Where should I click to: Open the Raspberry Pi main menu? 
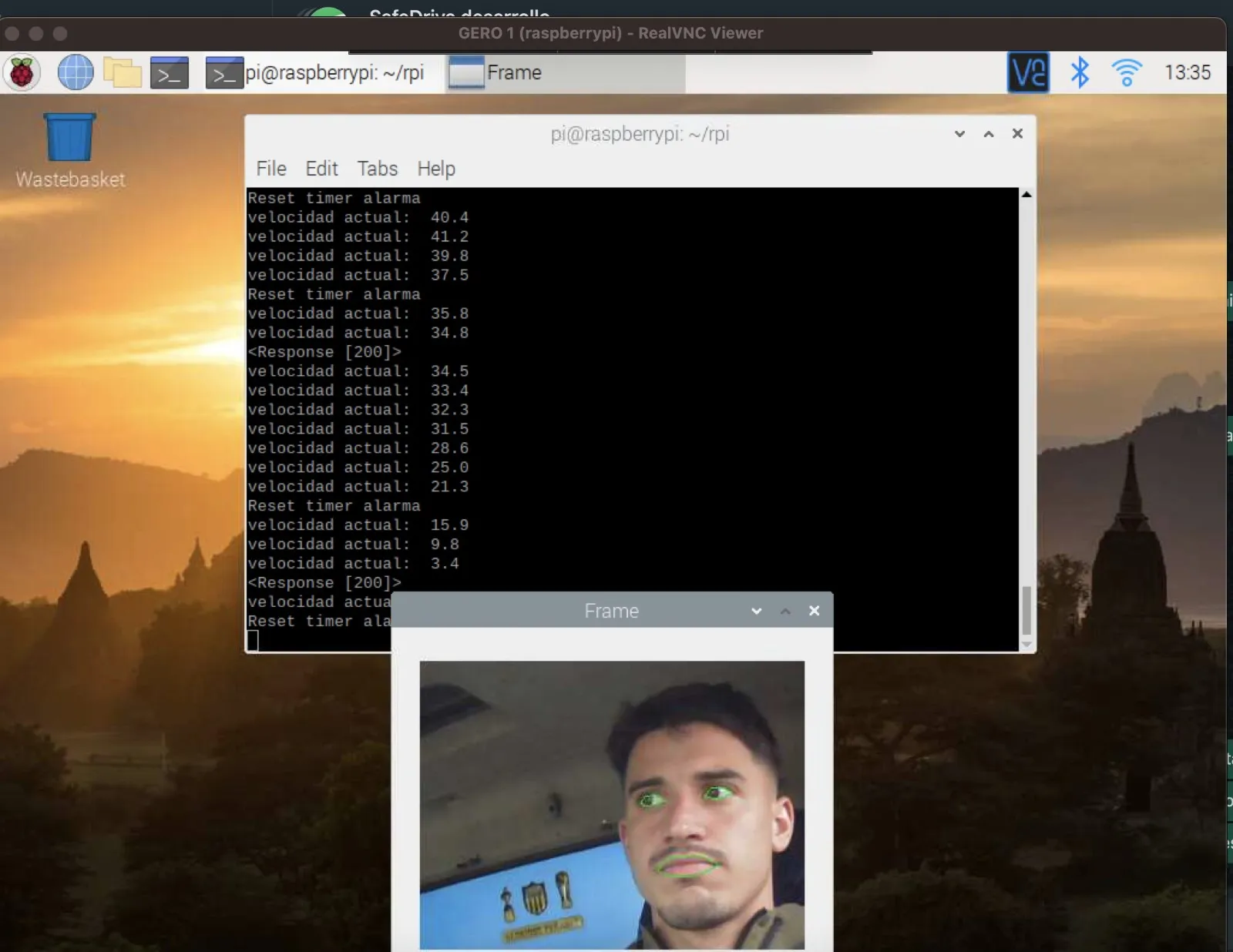click(x=22, y=73)
